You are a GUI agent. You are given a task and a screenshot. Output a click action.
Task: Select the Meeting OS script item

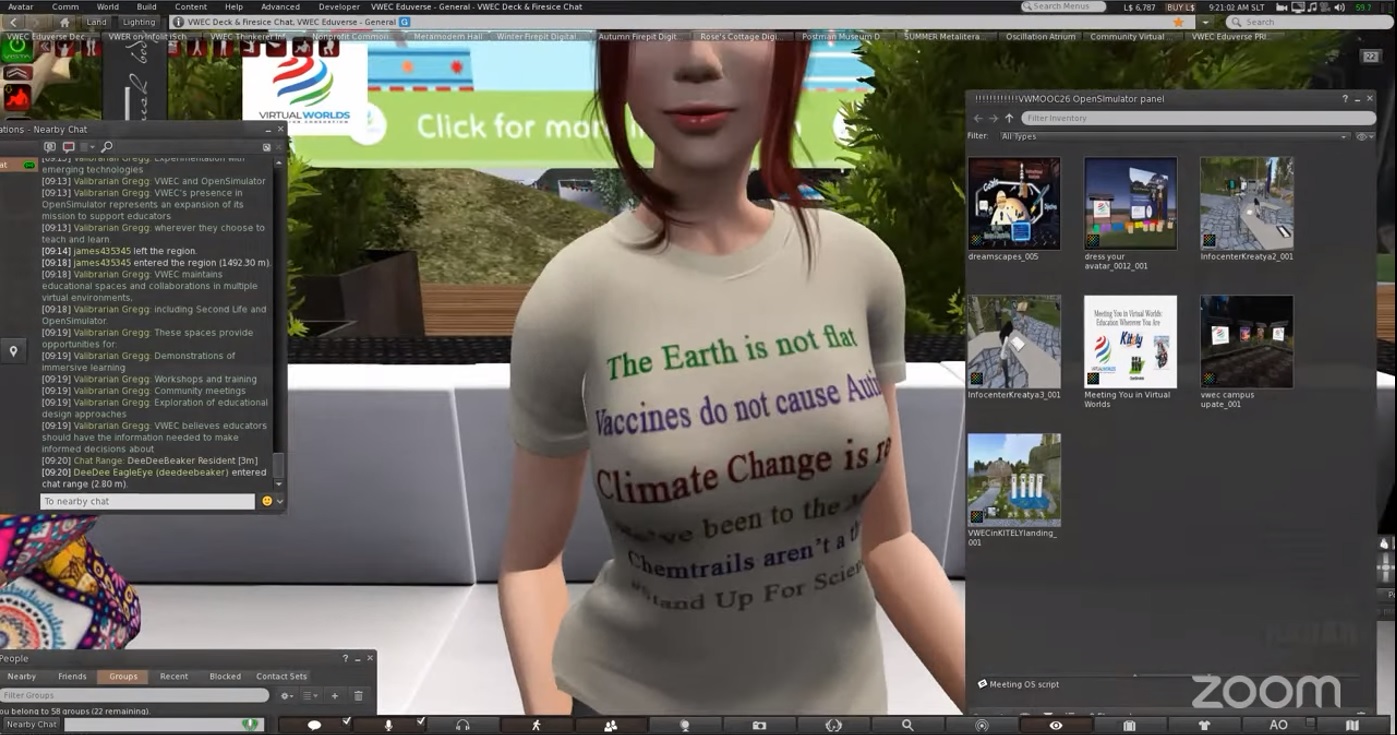point(1018,684)
